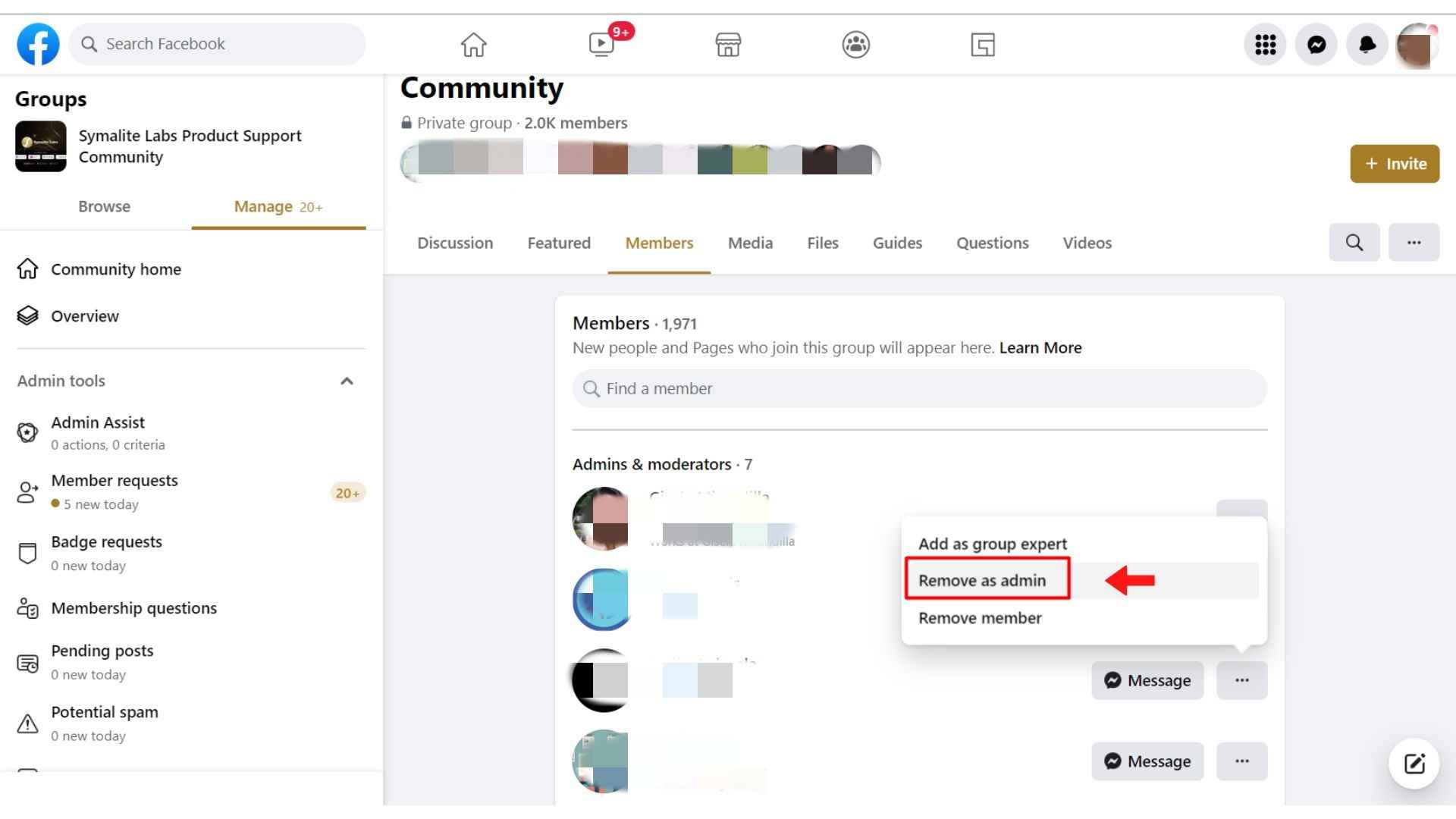Open the Groups icon in top bar

pos(855,45)
